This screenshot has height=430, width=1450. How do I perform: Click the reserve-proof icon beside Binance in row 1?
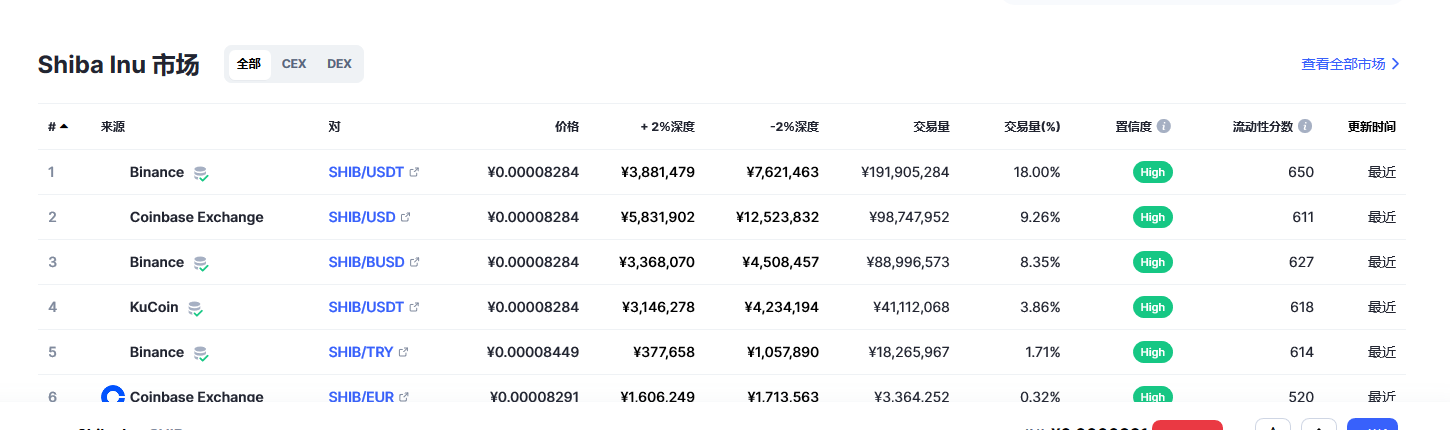[201, 173]
